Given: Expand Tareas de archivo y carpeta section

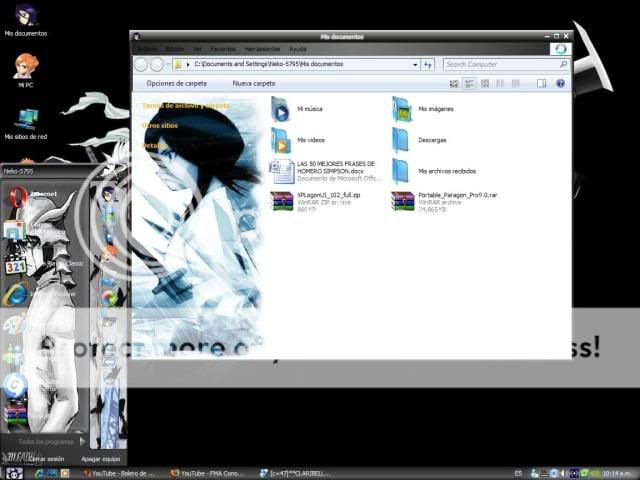Looking at the screenshot, I should (186, 106).
